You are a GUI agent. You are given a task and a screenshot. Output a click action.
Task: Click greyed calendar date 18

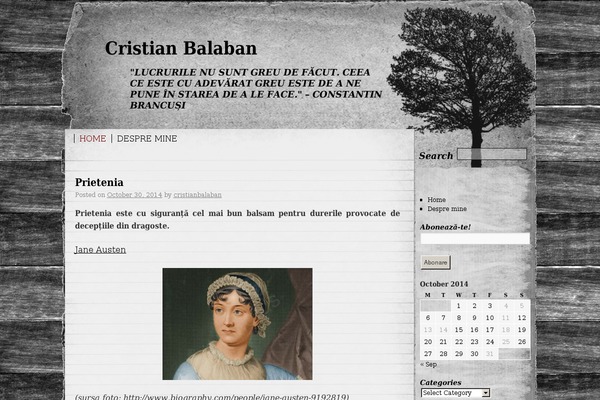pyautogui.click(x=505, y=330)
